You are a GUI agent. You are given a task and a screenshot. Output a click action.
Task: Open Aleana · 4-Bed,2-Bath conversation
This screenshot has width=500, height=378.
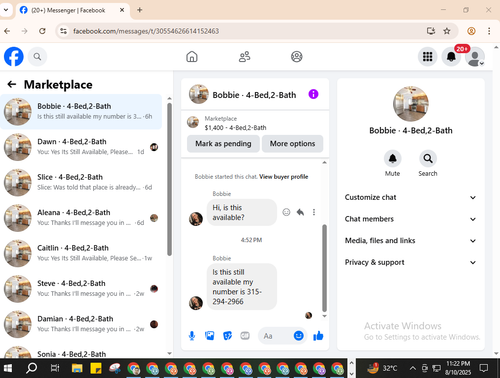point(81,218)
